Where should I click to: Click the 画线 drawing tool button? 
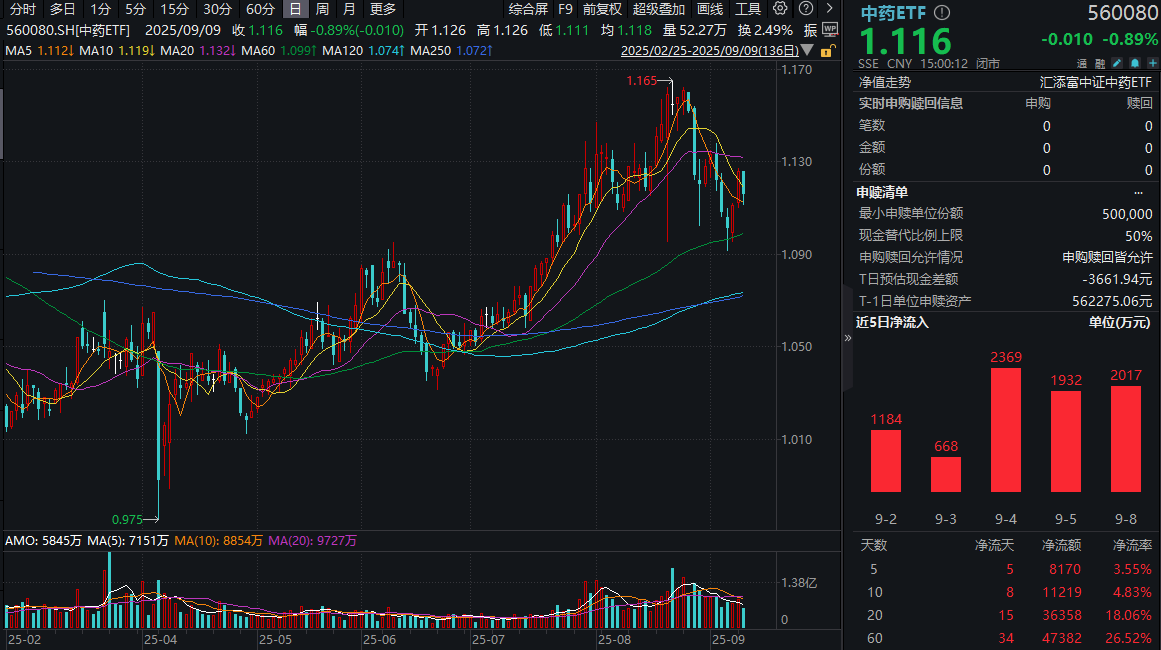point(709,9)
